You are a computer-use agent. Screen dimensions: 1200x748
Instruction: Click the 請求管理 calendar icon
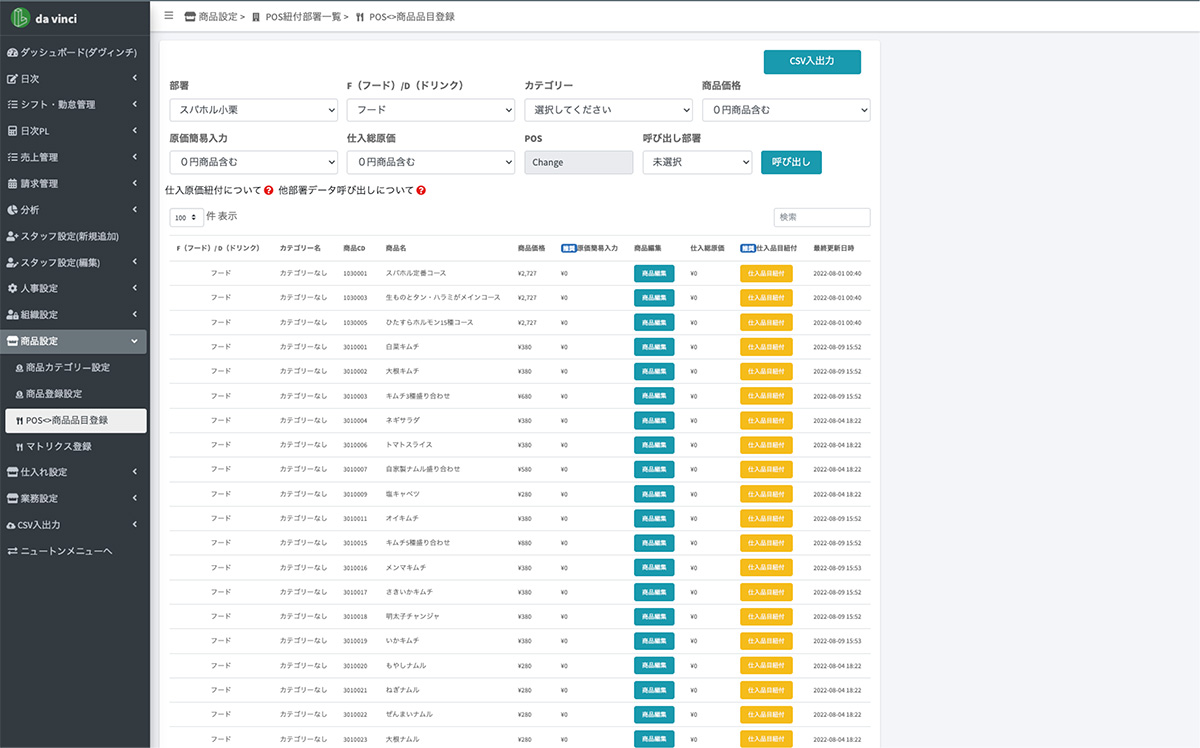tap(12, 183)
